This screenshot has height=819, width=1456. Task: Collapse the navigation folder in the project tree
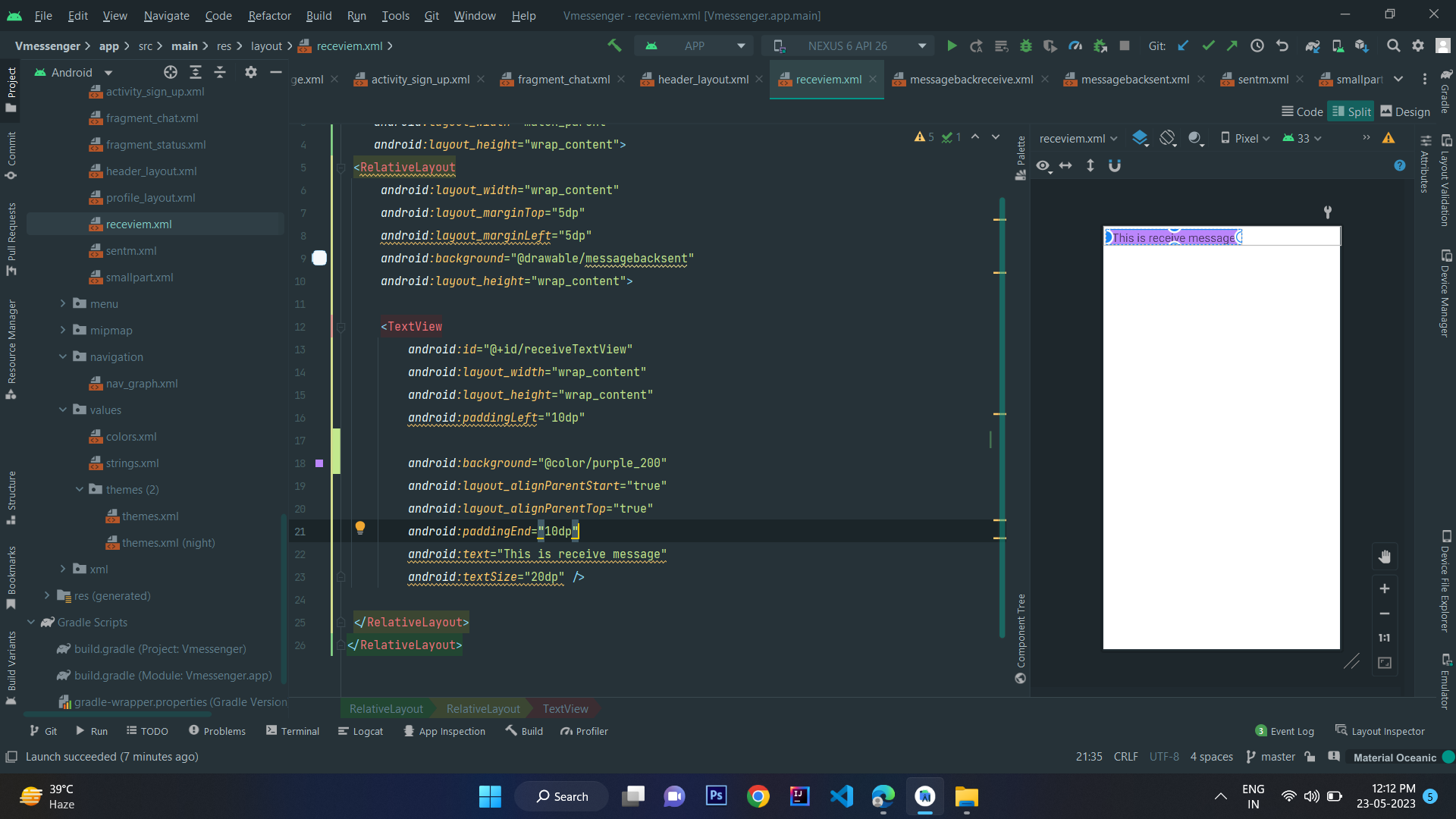click(62, 356)
